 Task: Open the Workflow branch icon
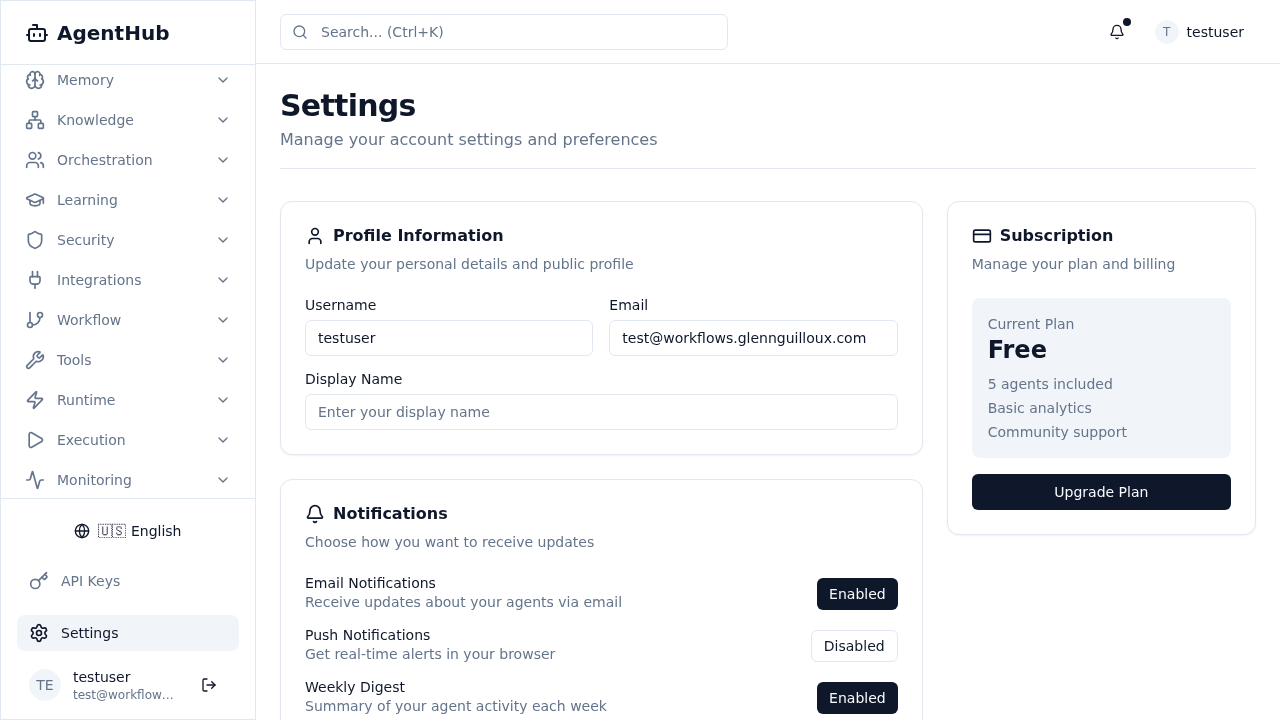pos(35,320)
